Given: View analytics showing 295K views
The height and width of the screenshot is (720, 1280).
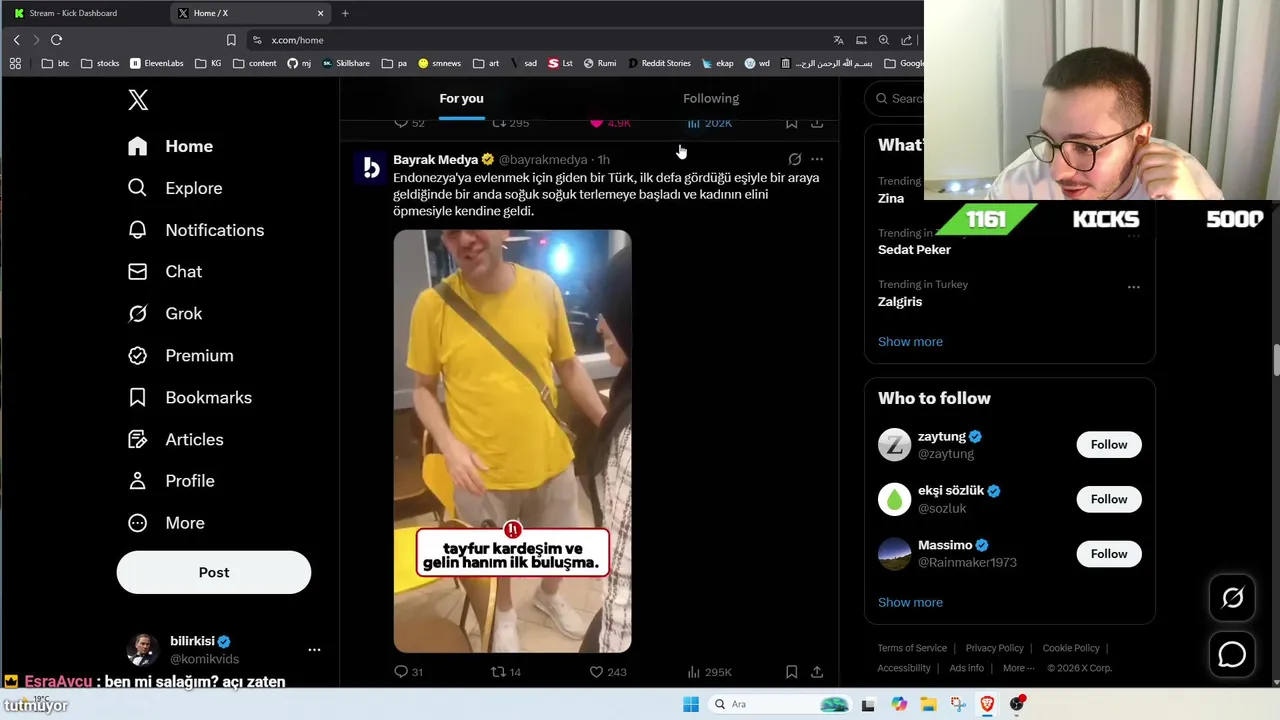Looking at the screenshot, I should [709, 672].
